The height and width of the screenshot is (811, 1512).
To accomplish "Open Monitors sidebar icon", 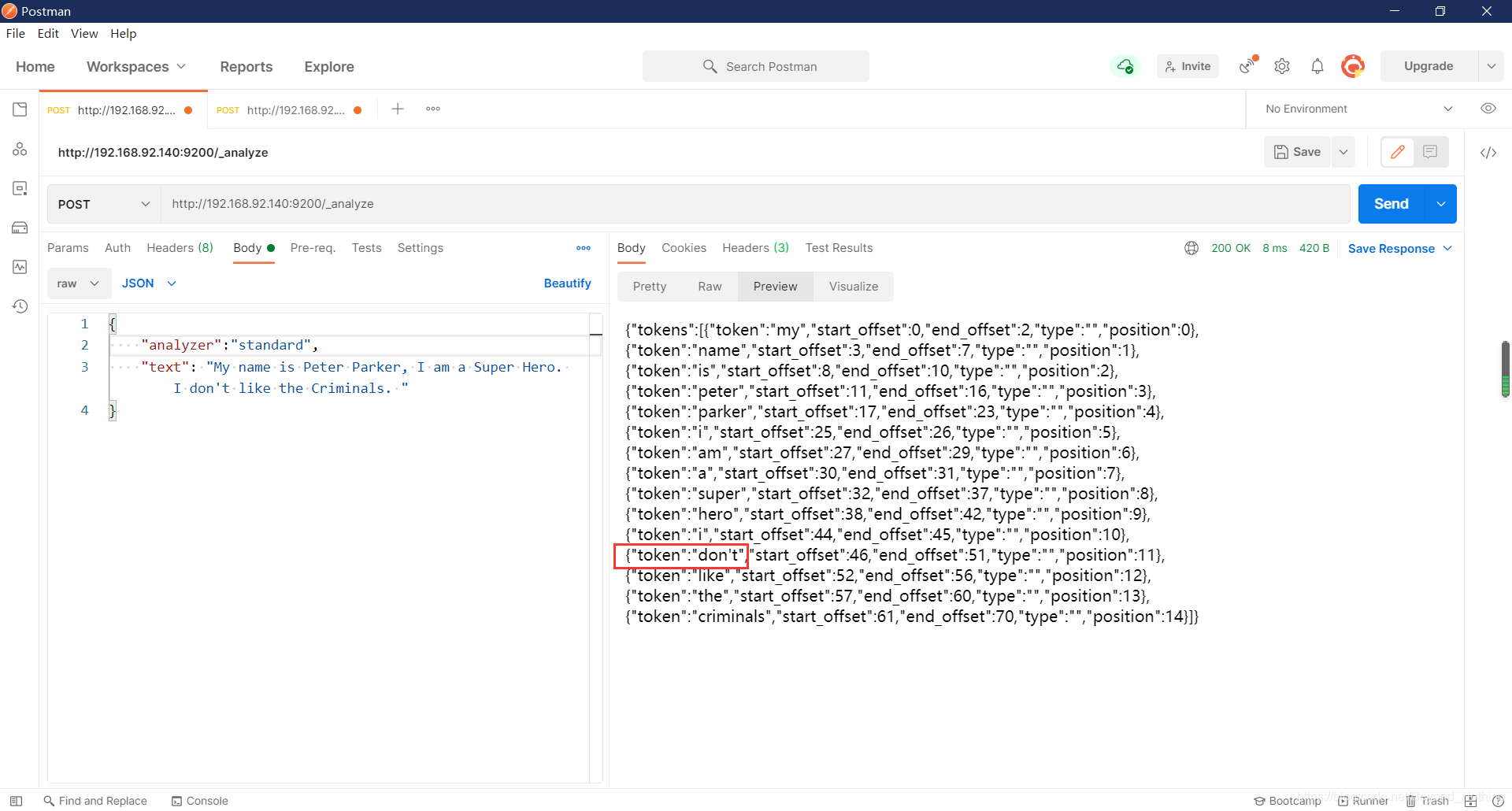I will 20,267.
